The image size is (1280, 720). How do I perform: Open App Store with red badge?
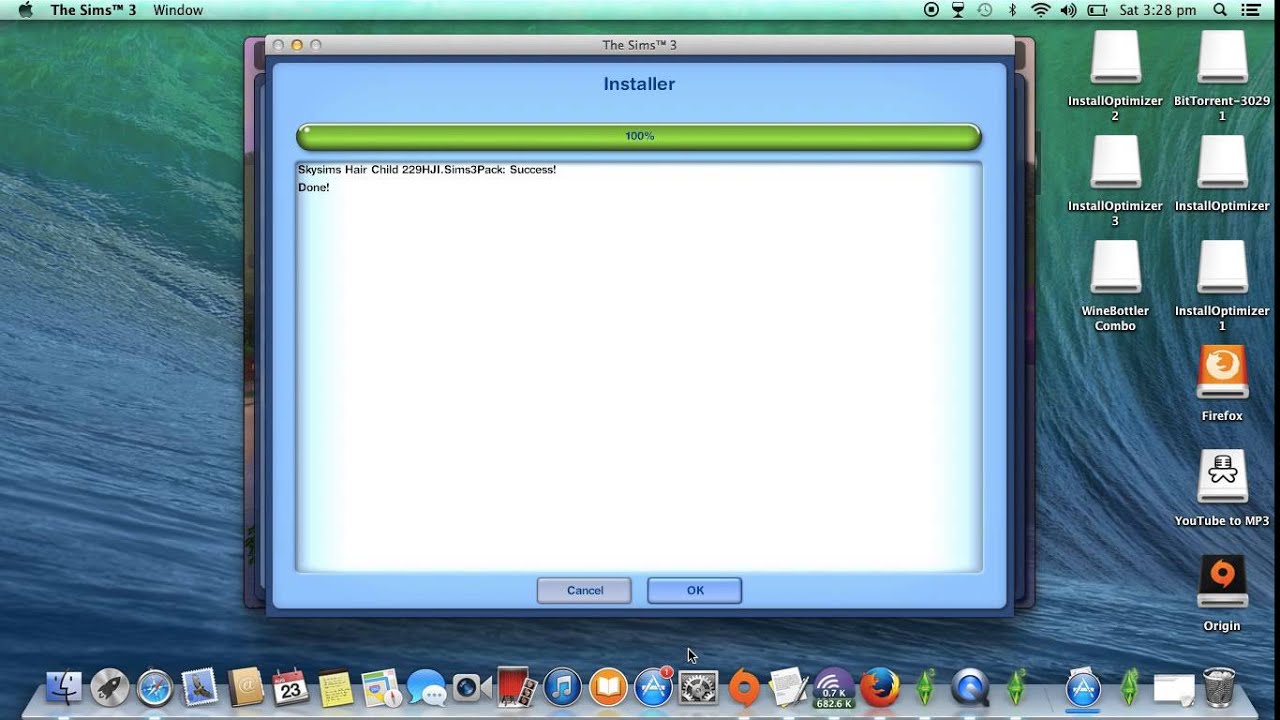pos(653,687)
